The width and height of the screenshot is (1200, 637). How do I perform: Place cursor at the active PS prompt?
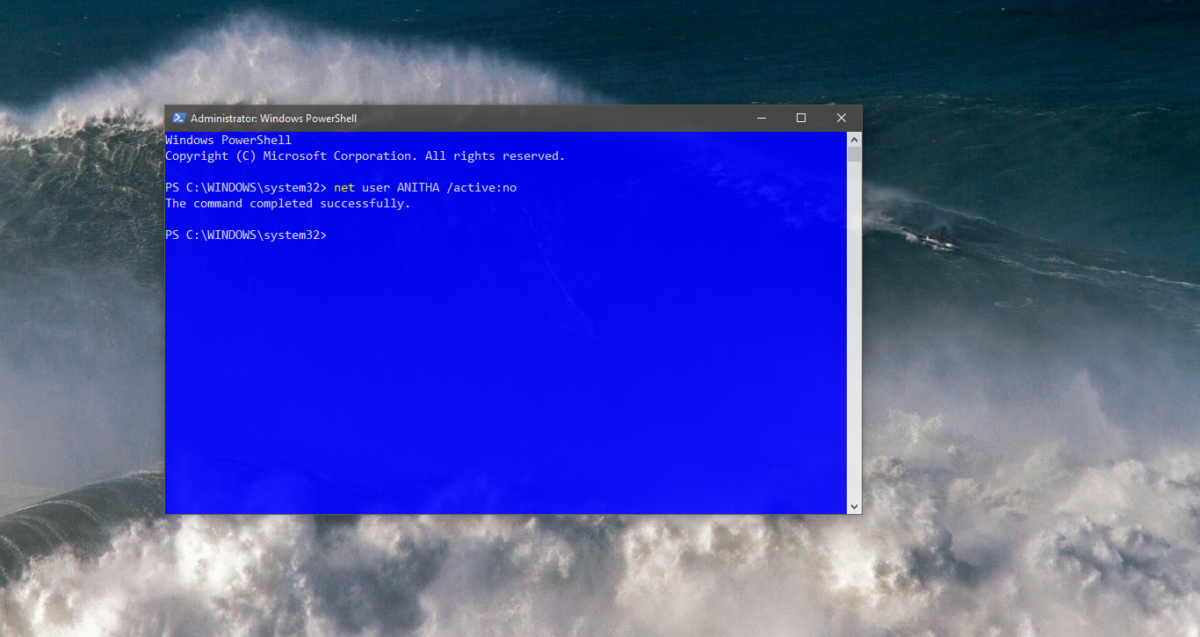click(333, 235)
